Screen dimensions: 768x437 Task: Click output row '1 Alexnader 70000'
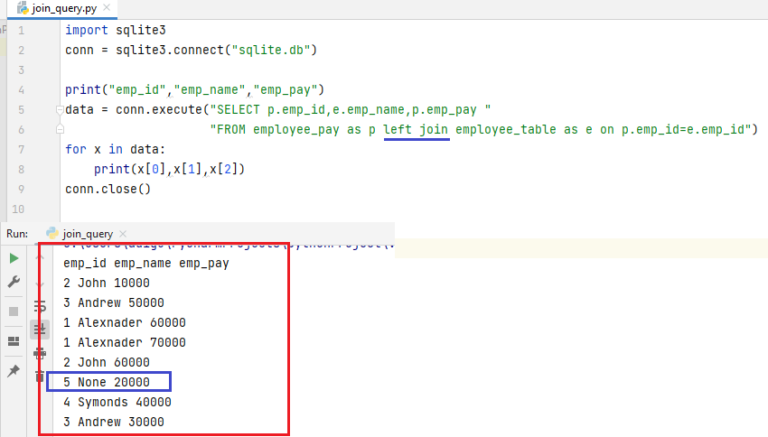pos(124,342)
